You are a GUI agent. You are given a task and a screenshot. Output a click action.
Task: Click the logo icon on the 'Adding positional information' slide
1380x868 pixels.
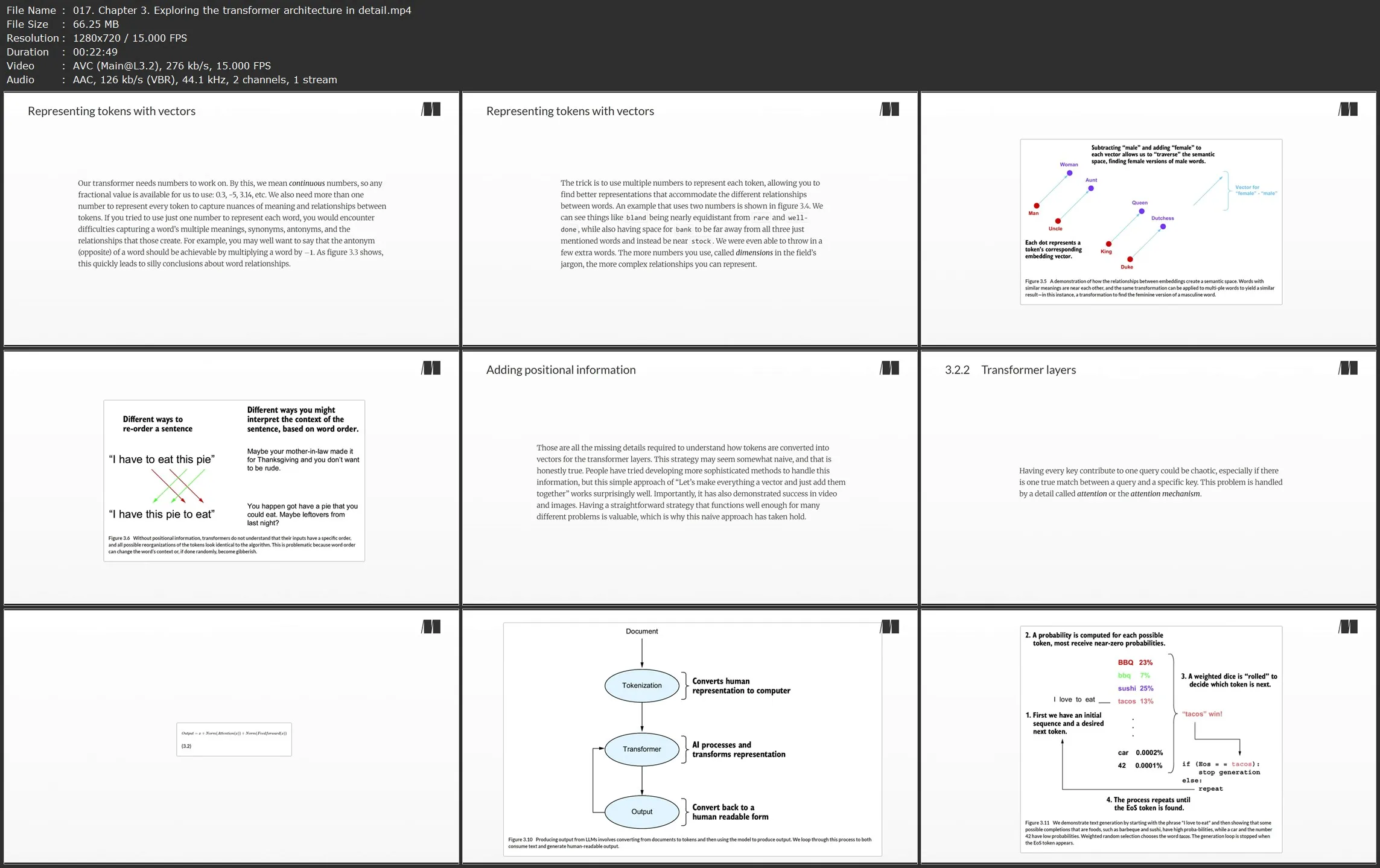(889, 368)
